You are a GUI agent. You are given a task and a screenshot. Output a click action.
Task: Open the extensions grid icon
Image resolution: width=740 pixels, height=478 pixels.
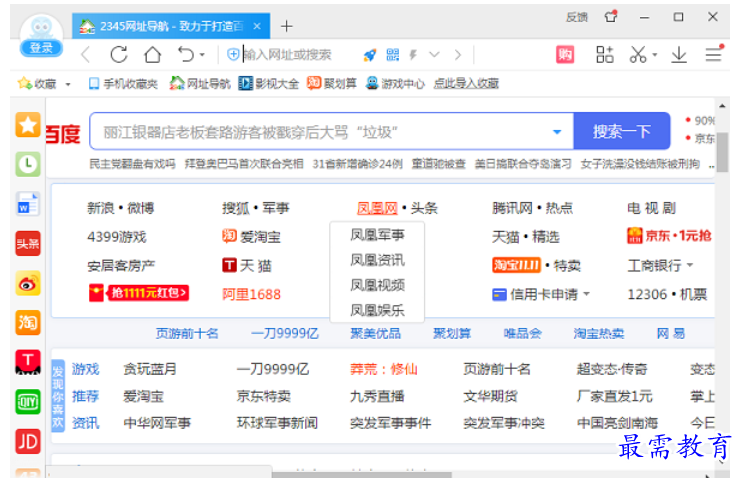605,55
